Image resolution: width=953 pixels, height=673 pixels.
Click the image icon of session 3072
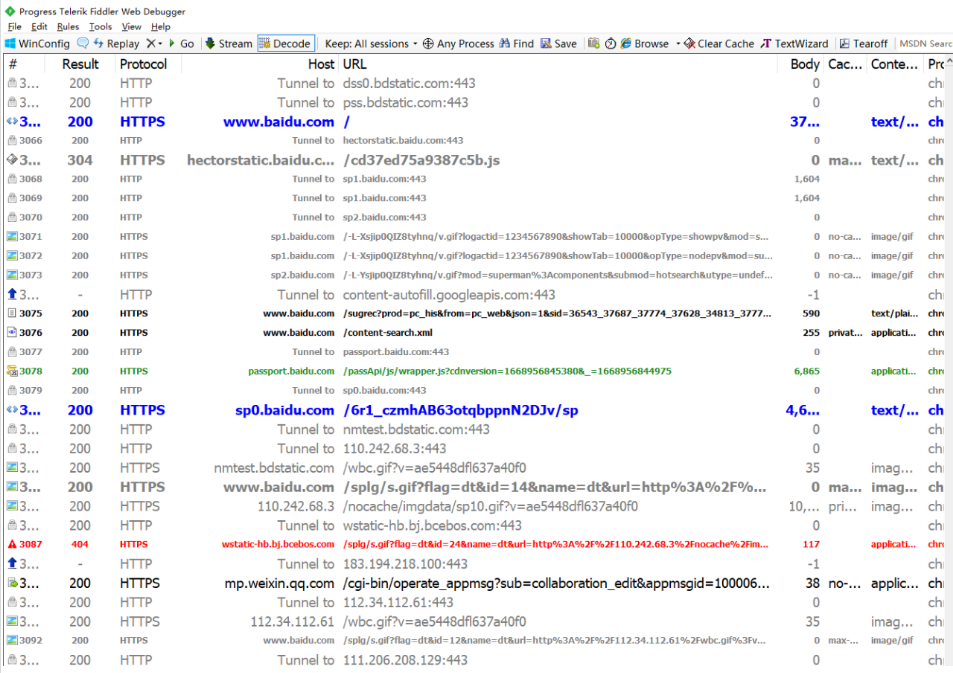click(x=12, y=255)
